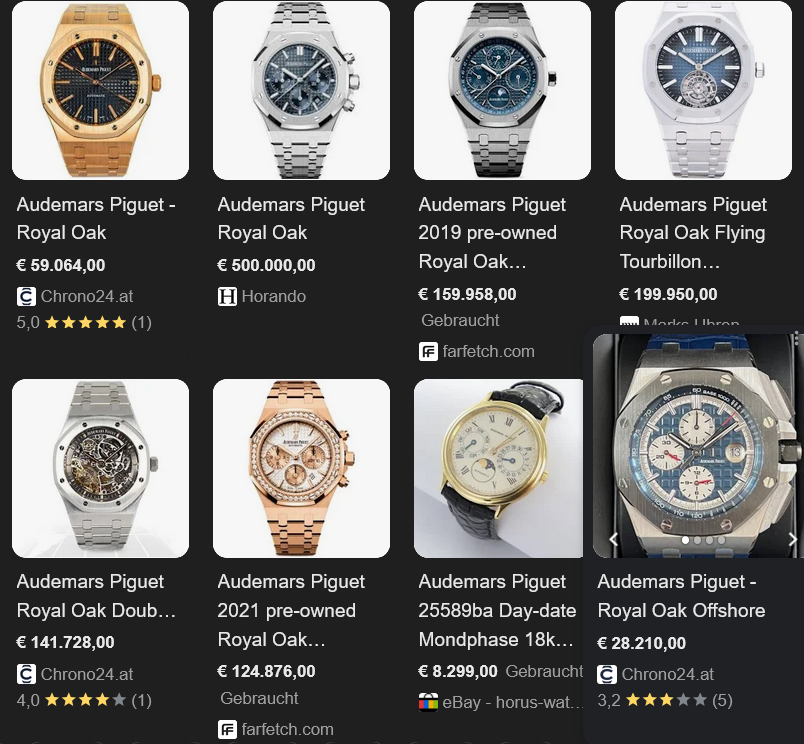This screenshot has width=804, height=744.
Task: Select first carousel dot on Offshore image
Action: [x=685, y=540]
